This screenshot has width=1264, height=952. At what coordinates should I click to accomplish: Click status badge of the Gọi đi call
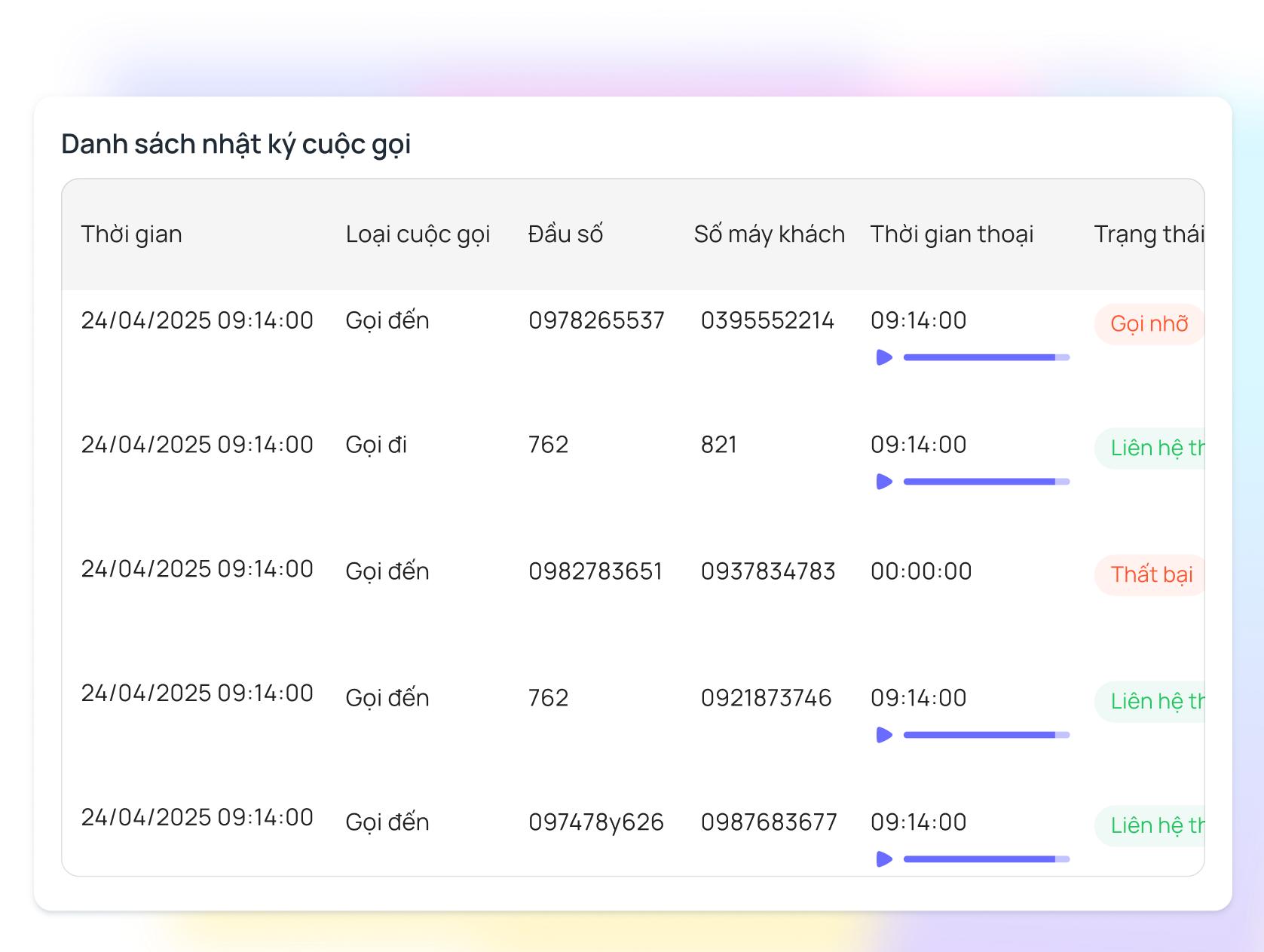click(1152, 448)
